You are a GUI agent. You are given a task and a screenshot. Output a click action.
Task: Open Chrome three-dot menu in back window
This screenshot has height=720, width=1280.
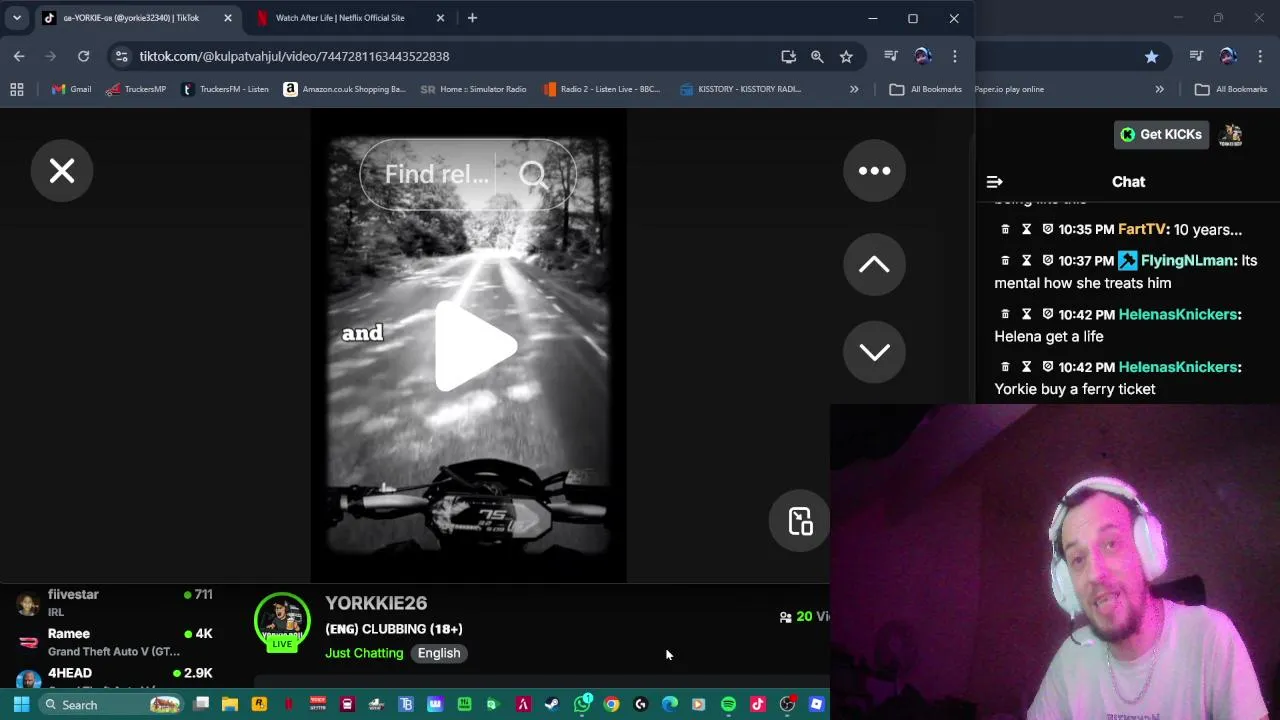click(1260, 57)
